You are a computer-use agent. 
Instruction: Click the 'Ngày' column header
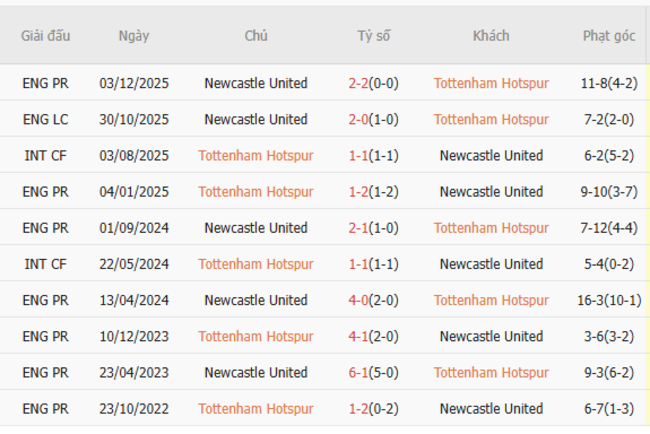pyautogui.click(x=134, y=36)
